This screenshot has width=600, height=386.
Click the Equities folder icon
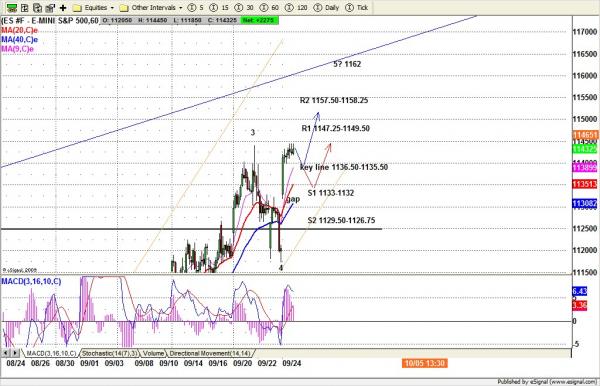(x=77, y=8)
